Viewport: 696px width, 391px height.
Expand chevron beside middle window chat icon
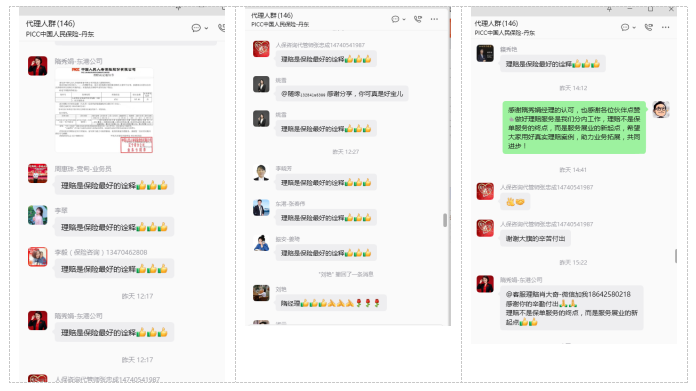[x=404, y=20]
